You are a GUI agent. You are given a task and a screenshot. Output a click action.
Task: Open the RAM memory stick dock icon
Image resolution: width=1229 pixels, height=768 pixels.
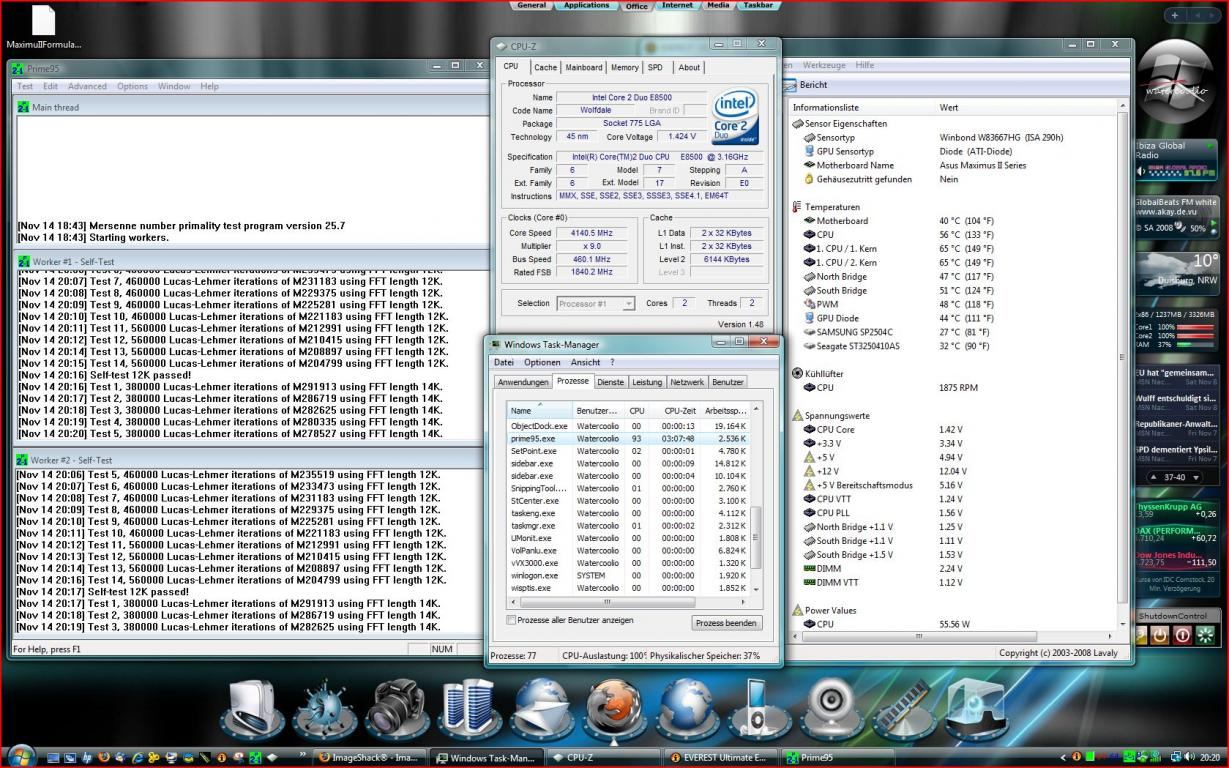(903, 708)
